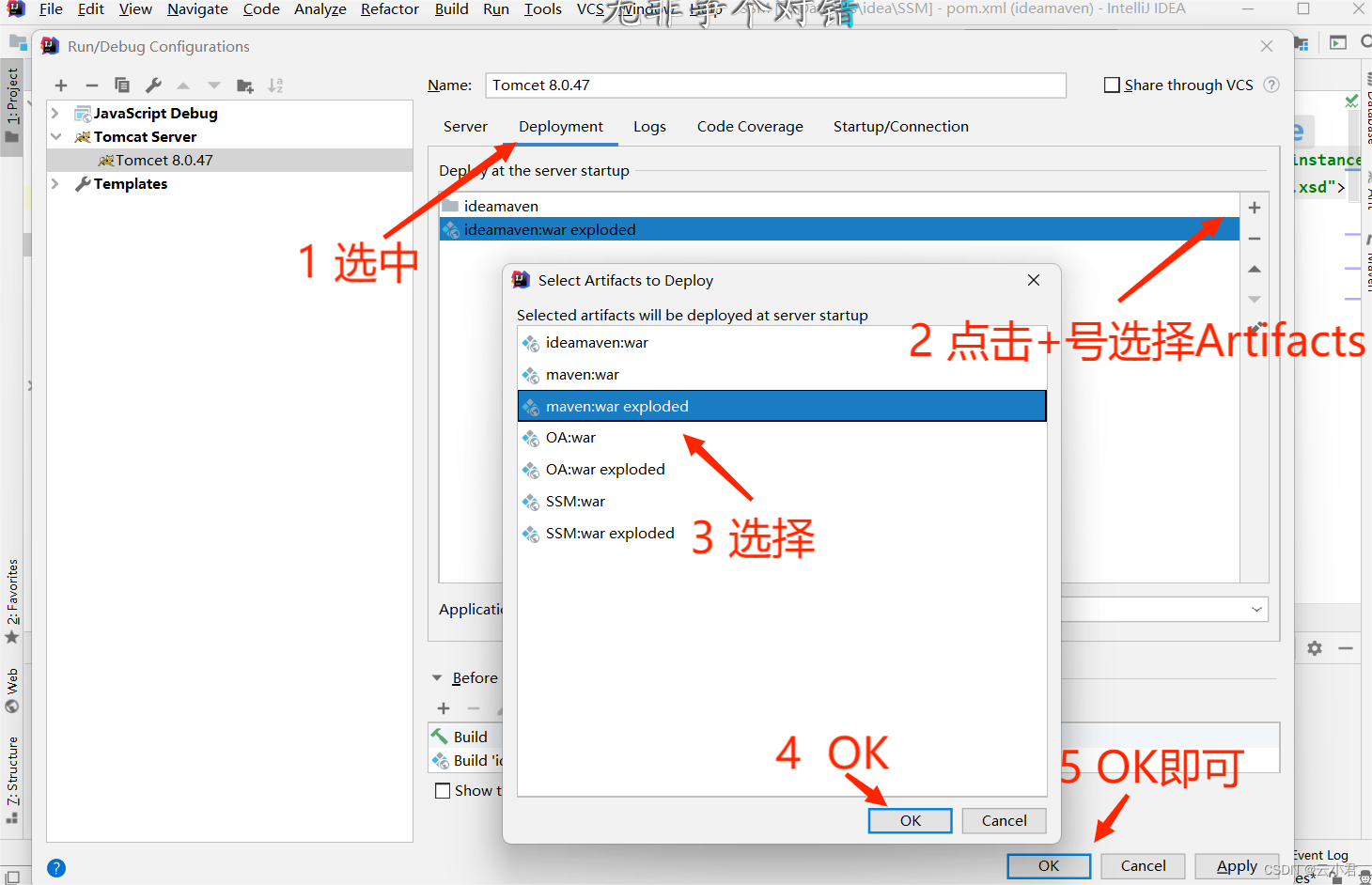
Task: Remove deployment item with minus button
Action: 1255,239
